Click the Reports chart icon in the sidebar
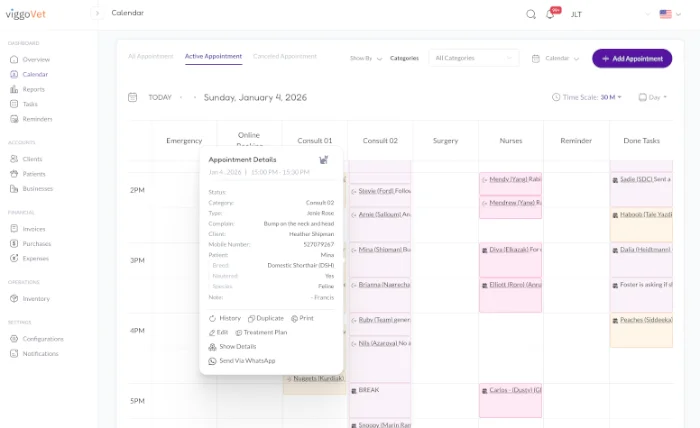This screenshot has width=700, height=428. coord(14,89)
